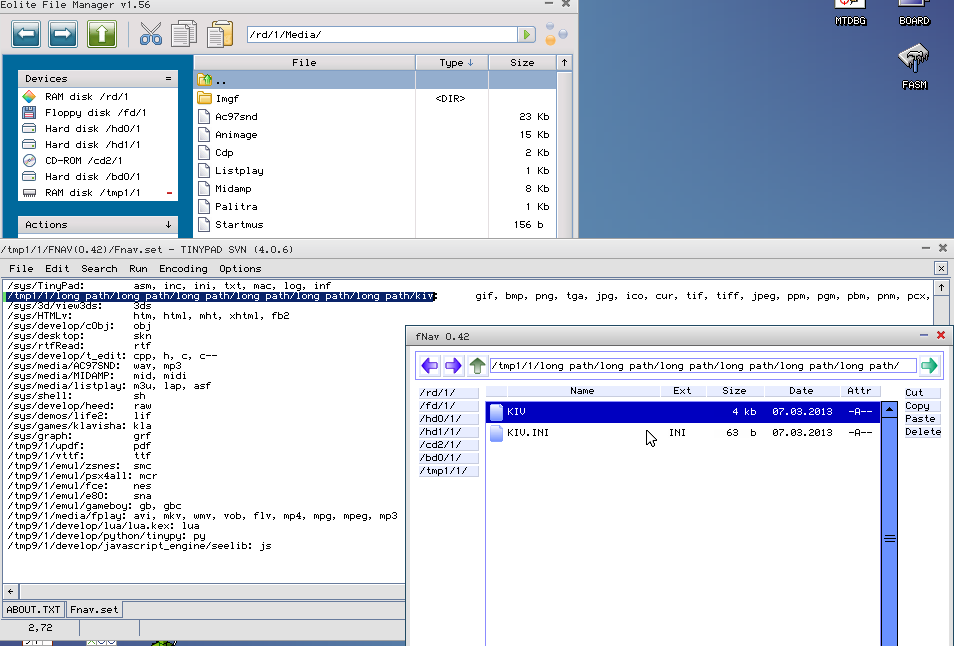The image size is (954, 646).
Task: Switch to the ABOUT.TXT tab
Action: coord(34,609)
